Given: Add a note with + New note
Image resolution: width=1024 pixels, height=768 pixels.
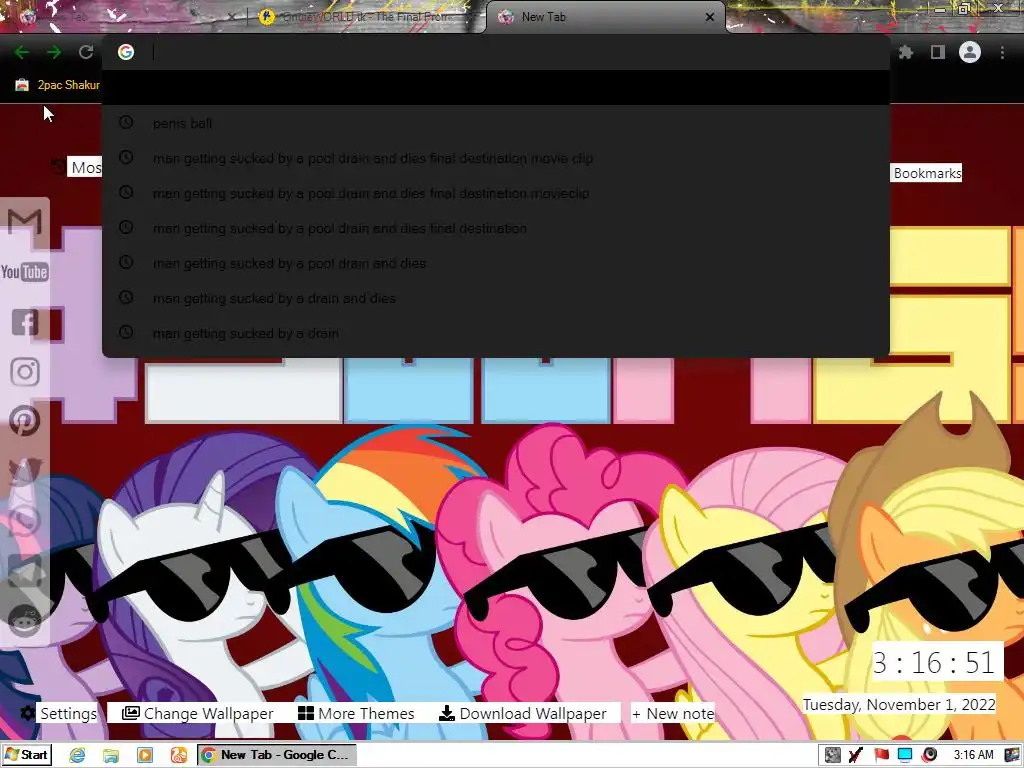Looking at the screenshot, I should (x=673, y=713).
